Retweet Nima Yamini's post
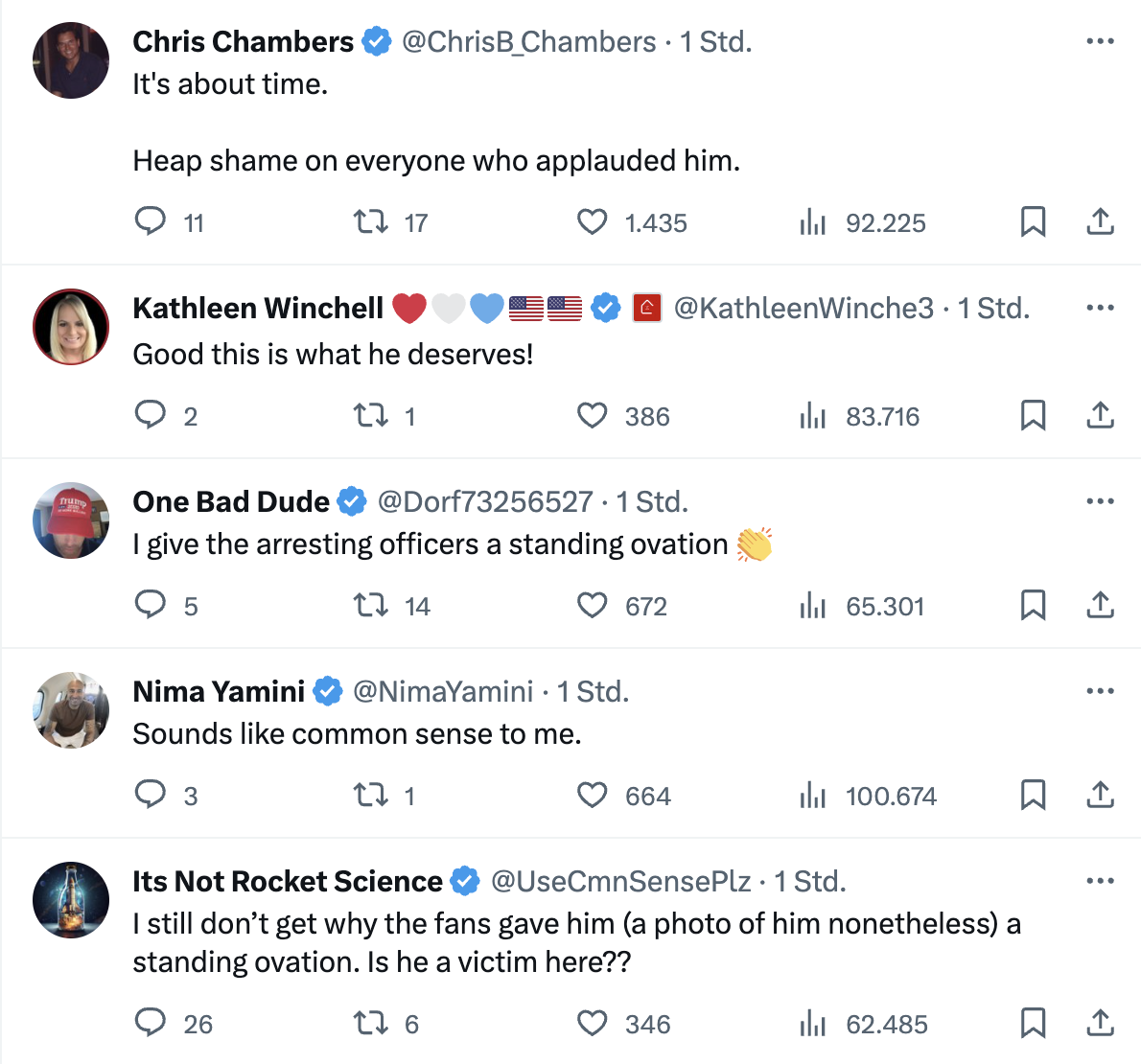This screenshot has height=1064, width=1141. pyautogui.click(x=370, y=795)
